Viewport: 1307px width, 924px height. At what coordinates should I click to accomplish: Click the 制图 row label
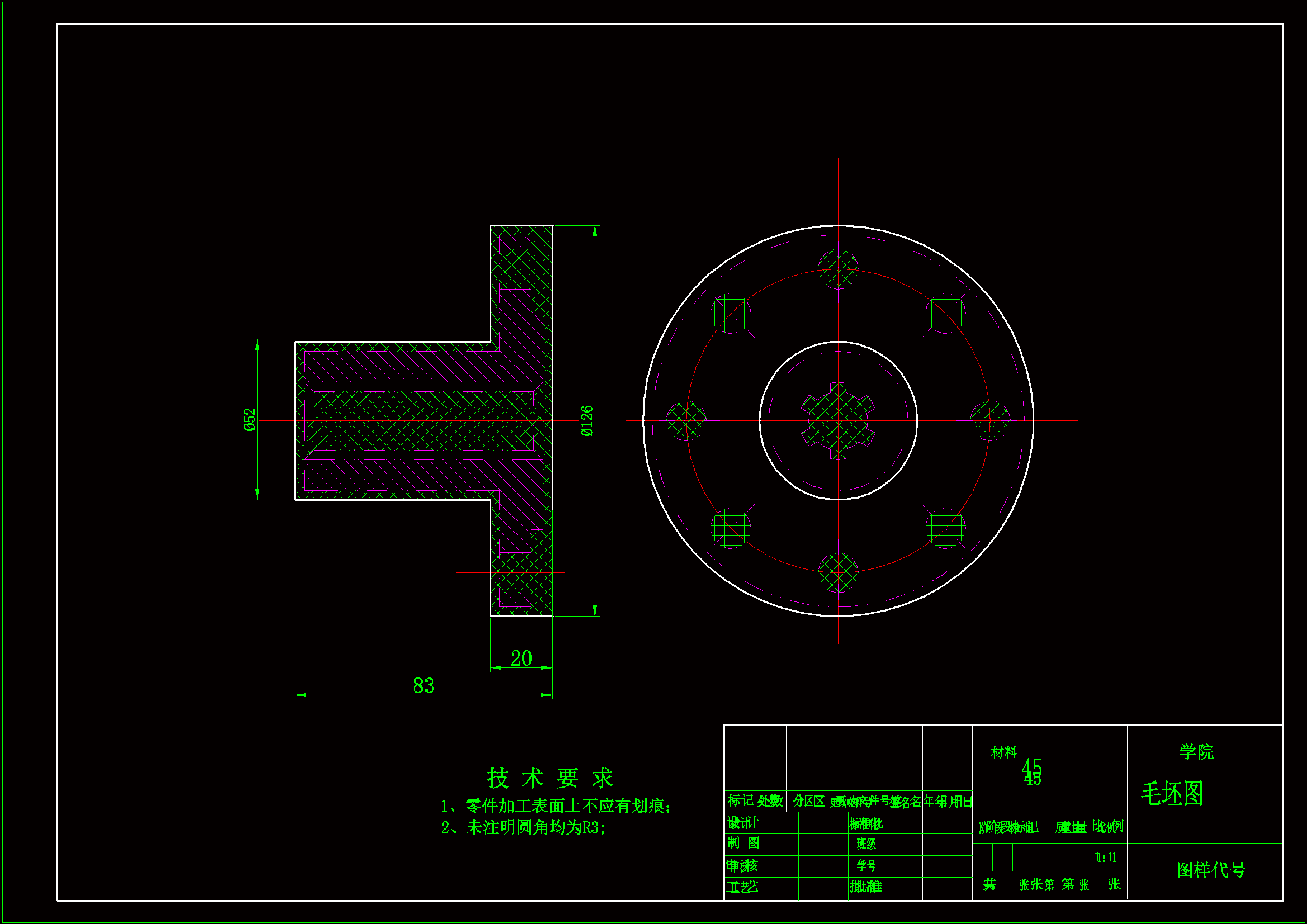pyautogui.click(x=743, y=843)
